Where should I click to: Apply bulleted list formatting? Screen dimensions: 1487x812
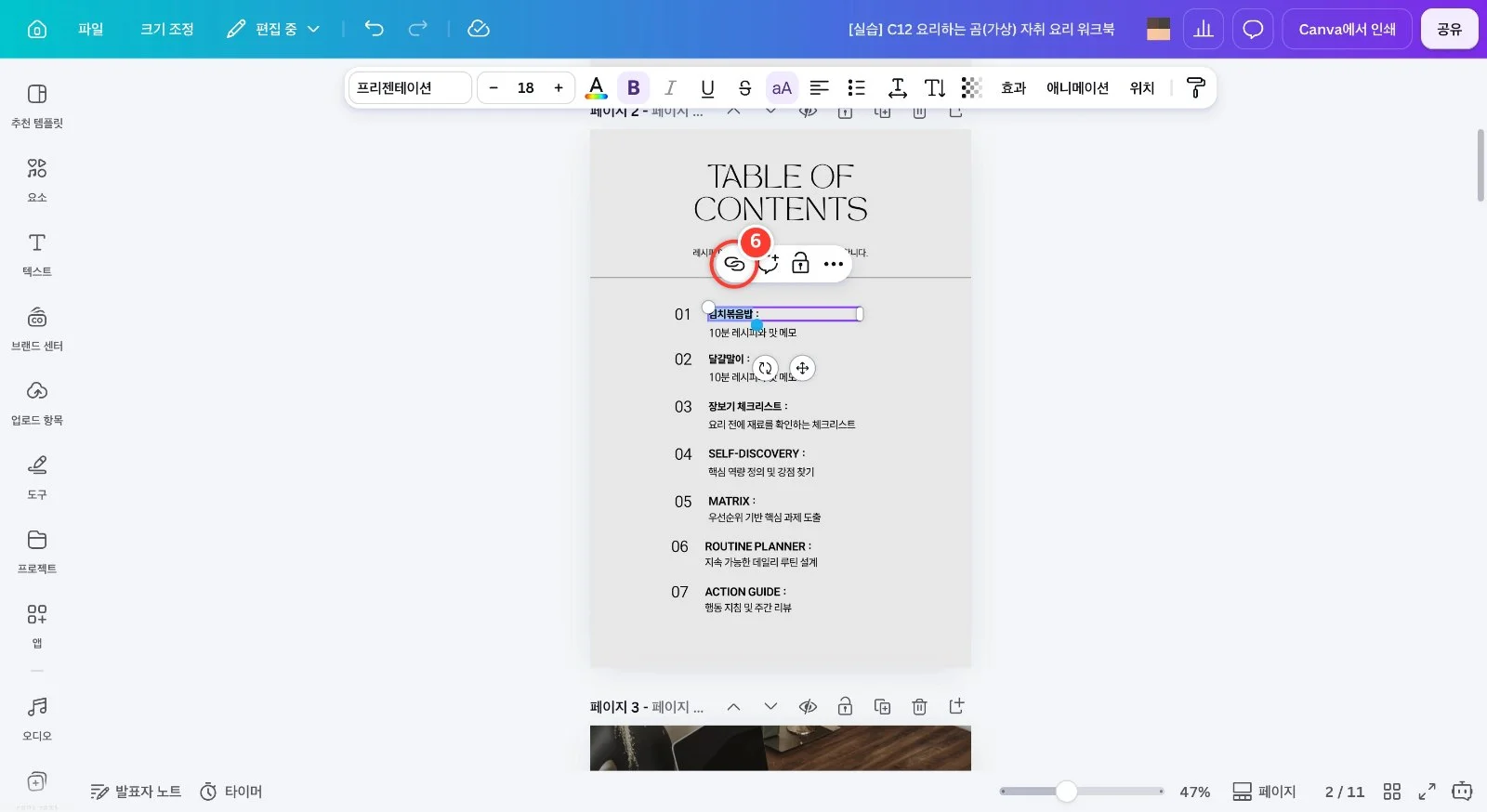(x=856, y=88)
